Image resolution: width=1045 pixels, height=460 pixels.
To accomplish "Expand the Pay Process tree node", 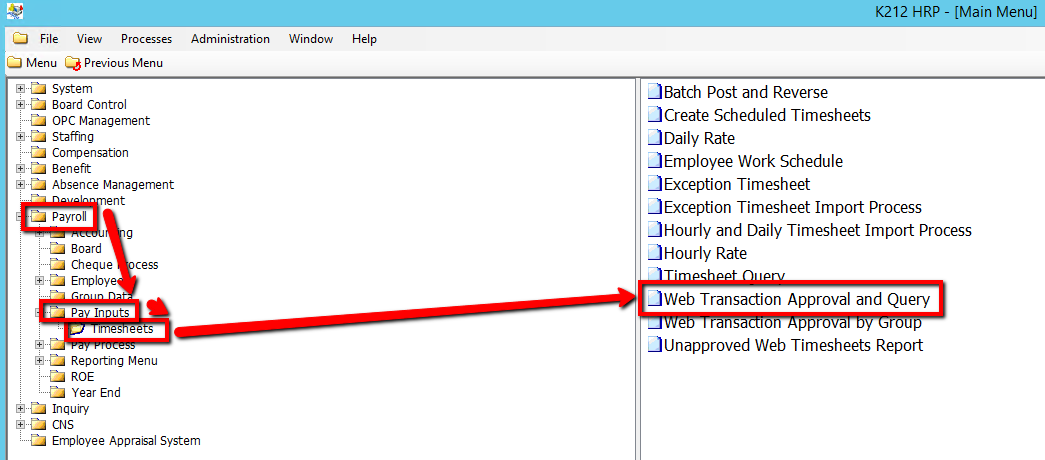I will click(40, 345).
